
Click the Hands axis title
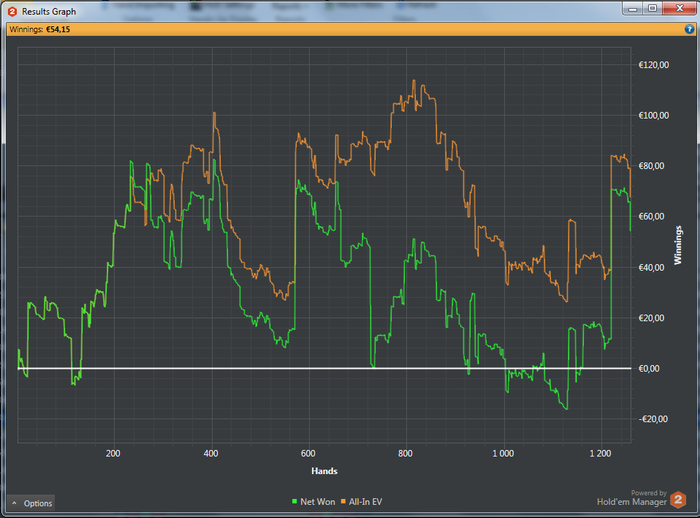click(324, 471)
